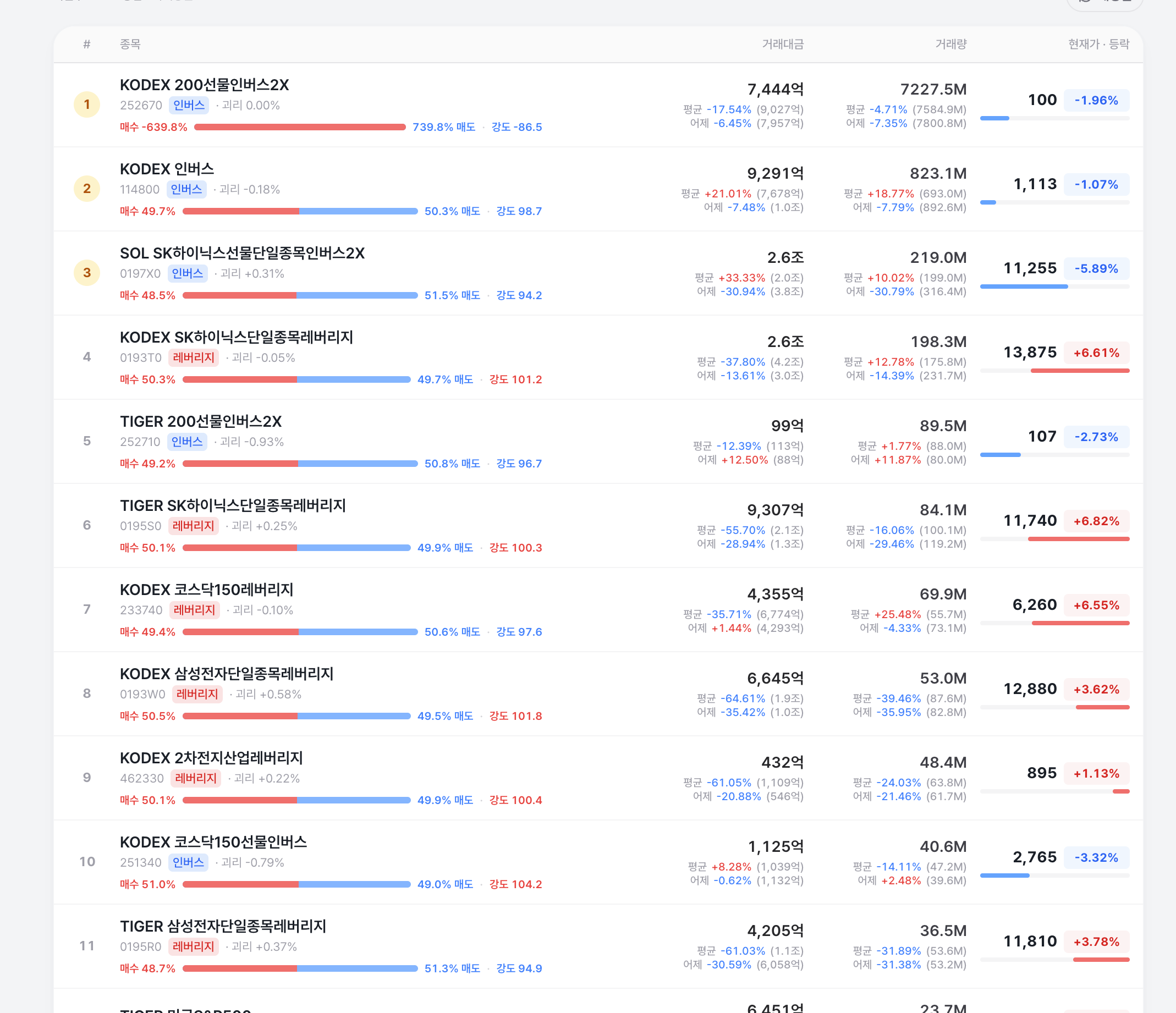Viewport: 1176px width, 1013px height.
Task: Open KODEX 코스닥150레버리지 stock name
Action: [x=207, y=589]
